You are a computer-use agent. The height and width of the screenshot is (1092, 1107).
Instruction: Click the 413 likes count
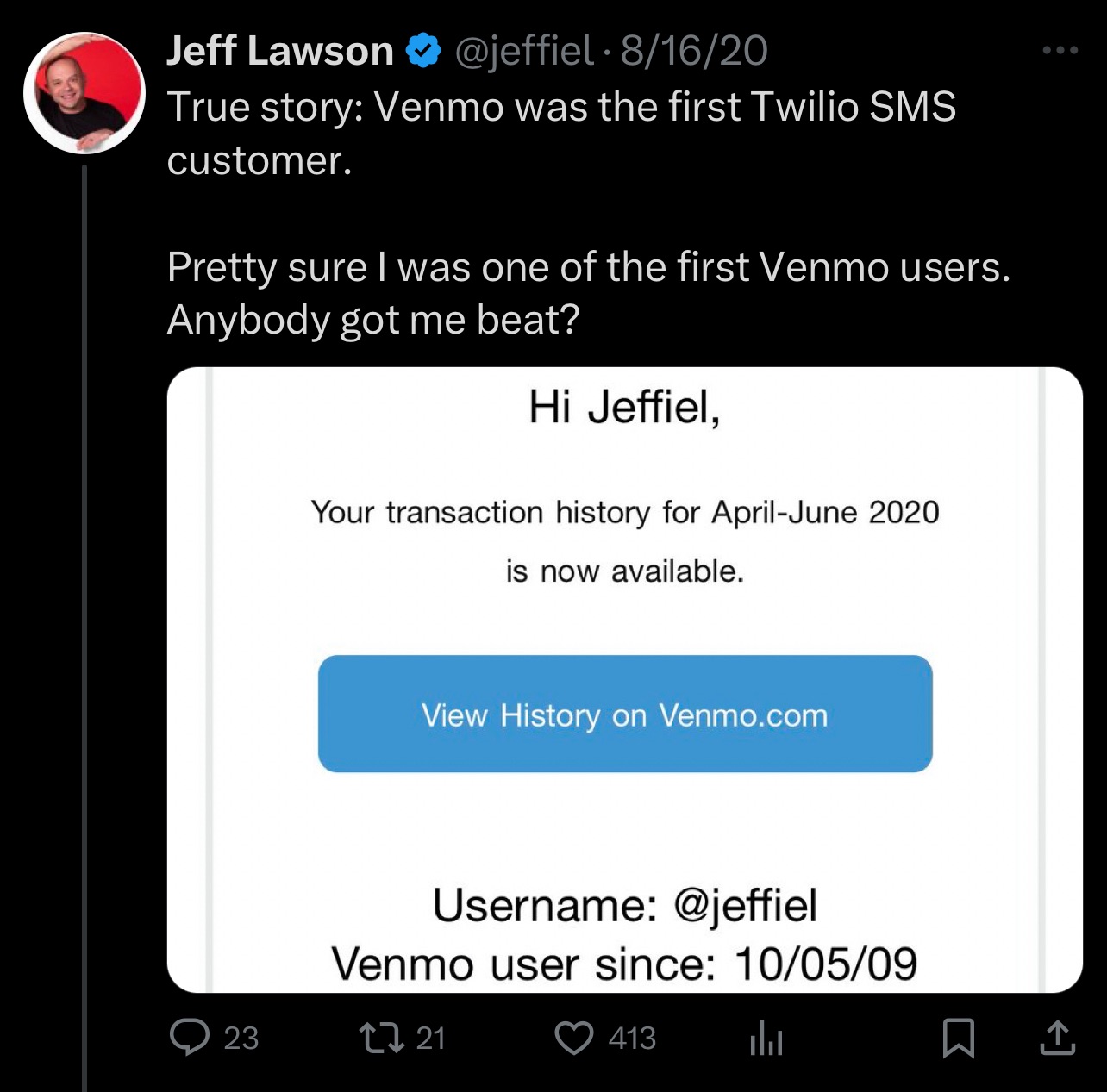click(x=632, y=1038)
